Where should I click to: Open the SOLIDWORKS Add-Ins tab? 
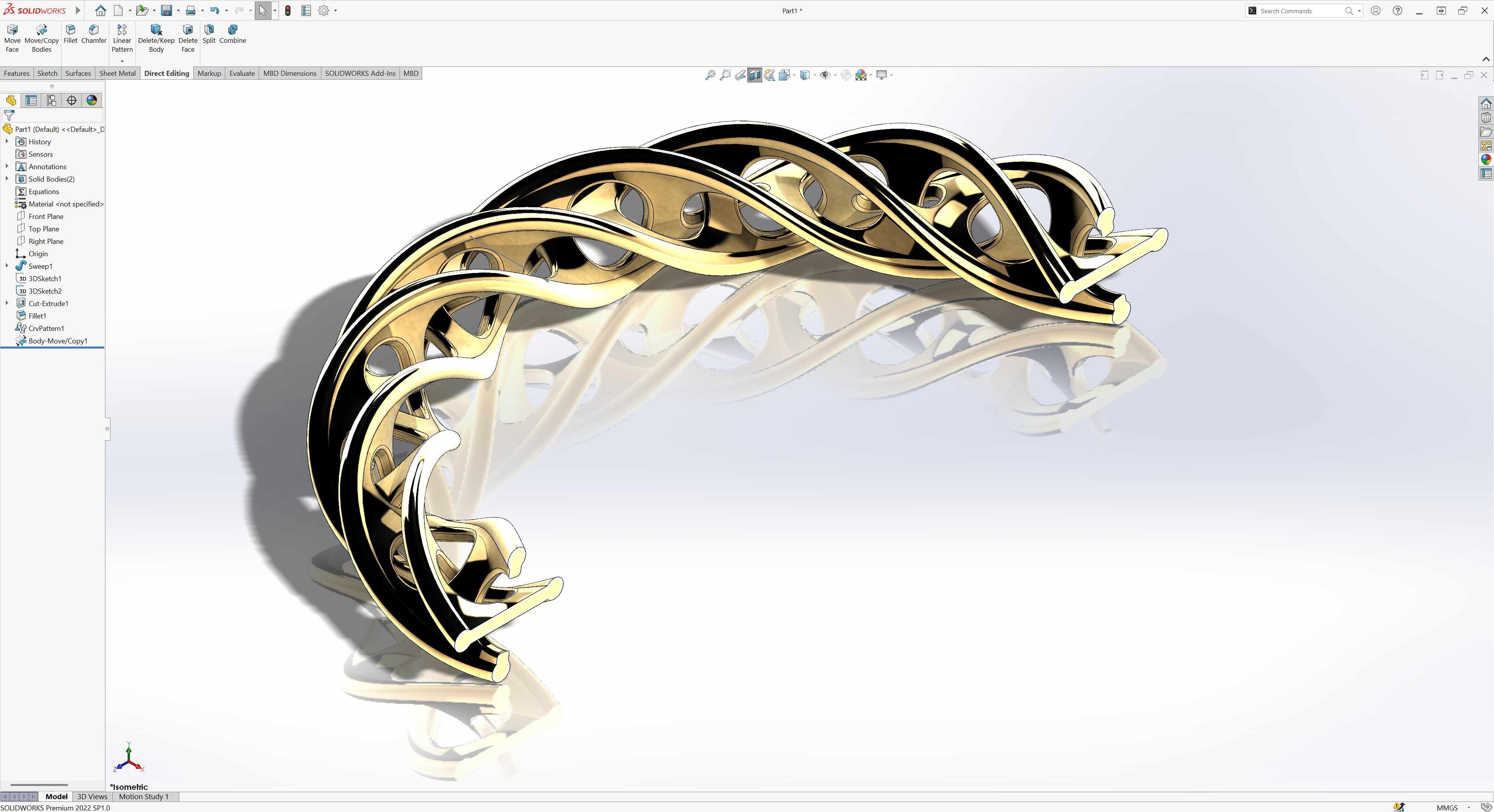pyautogui.click(x=359, y=73)
